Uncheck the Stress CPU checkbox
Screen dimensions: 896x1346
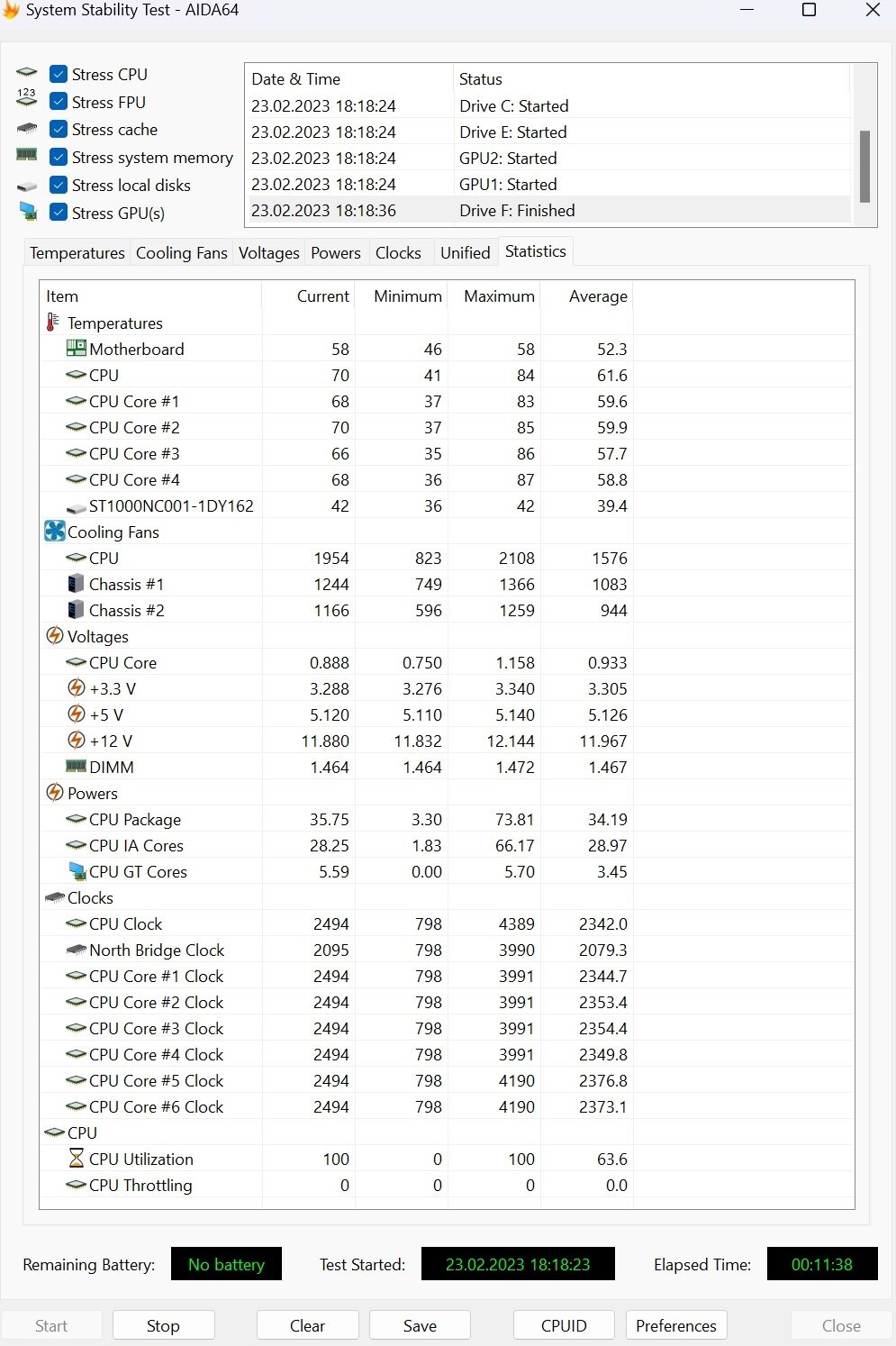[x=59, y=74]
